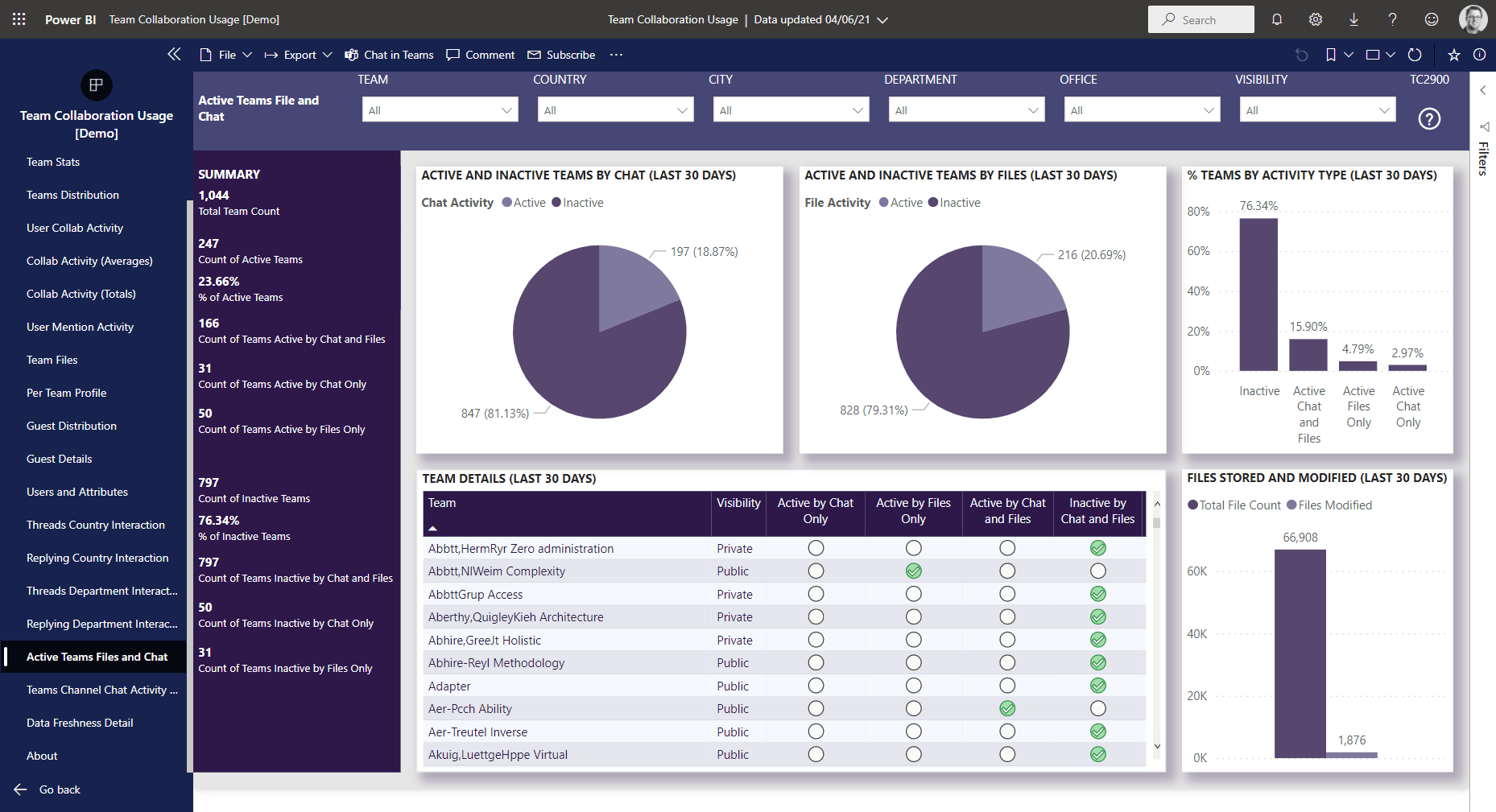Click the reset to default undo icon

(x=1302, y=55)
